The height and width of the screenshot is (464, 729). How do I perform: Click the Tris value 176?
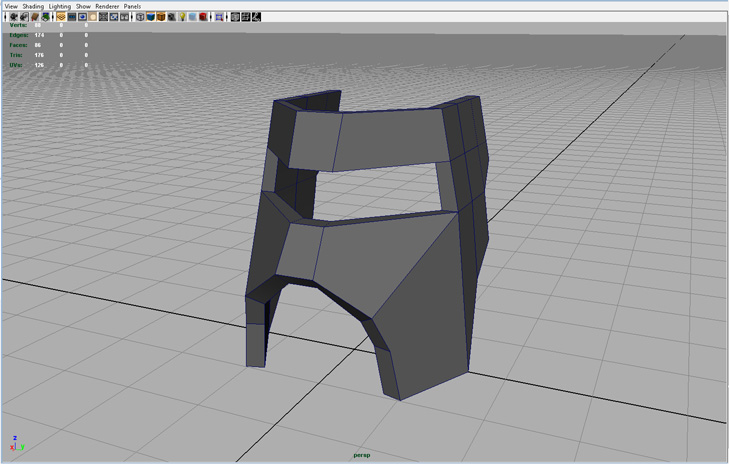coord(39,55)
